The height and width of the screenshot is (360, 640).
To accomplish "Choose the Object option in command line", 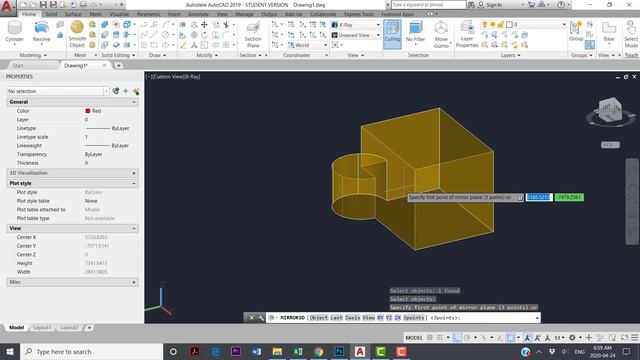I will (x=318, y=318).
